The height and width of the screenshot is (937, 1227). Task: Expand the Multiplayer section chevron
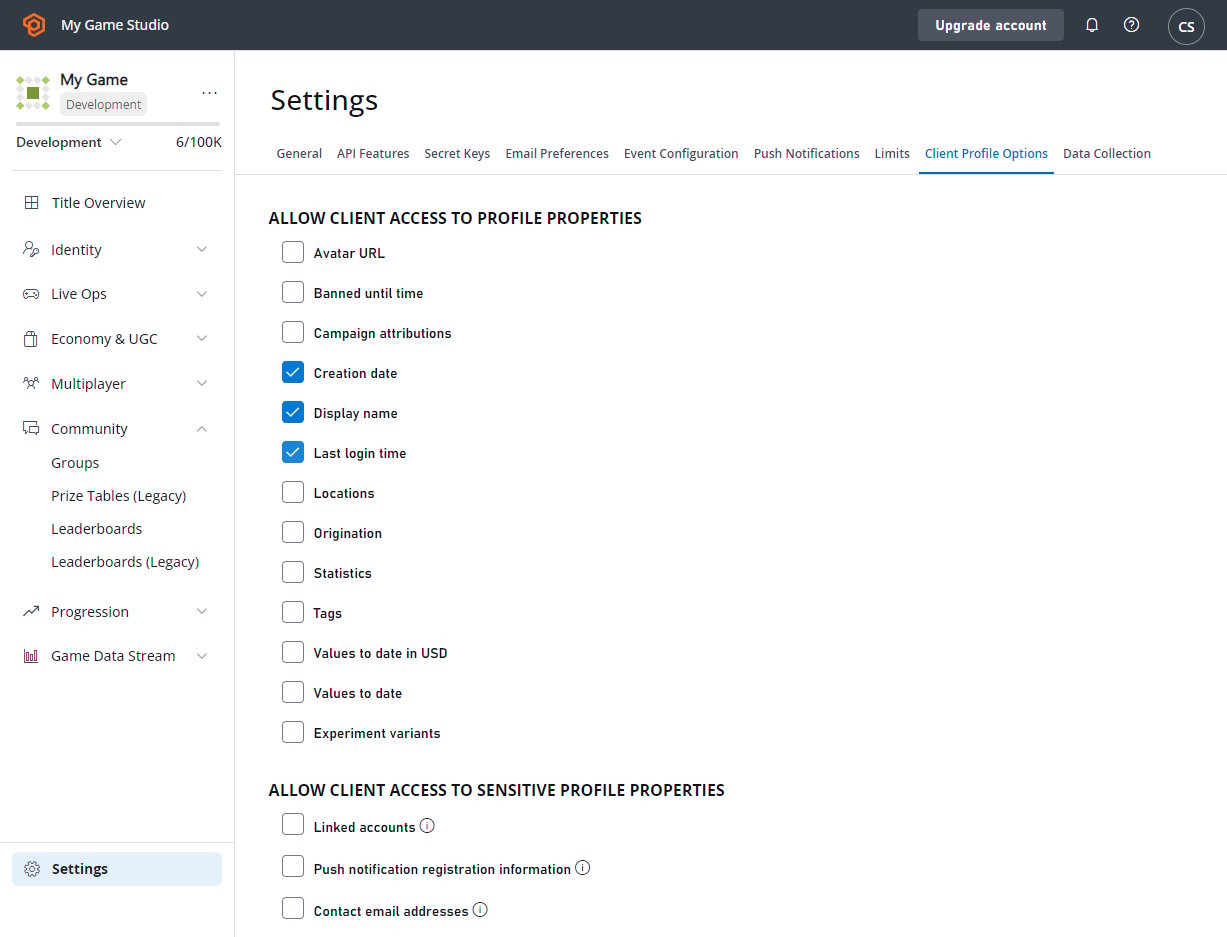tap(202, 384)
